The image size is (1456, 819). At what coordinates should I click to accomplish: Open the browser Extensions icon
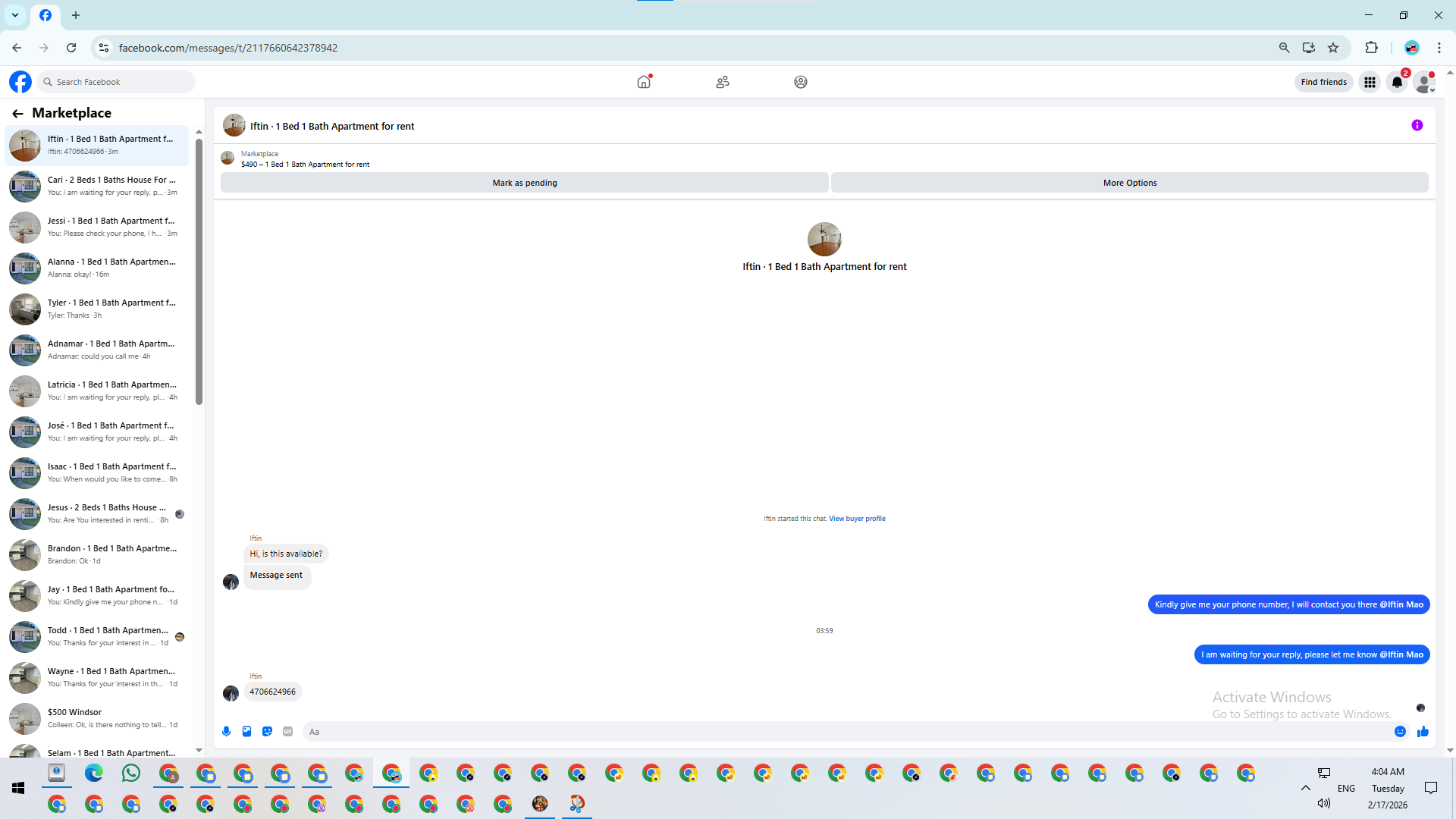[x=1371, y=48]
